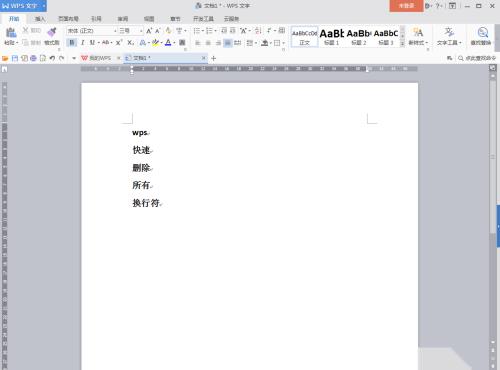The height and width of the screenshot is (370, 500).
Task: Toggle Subscript formatting
Action: tap(131, 43)
